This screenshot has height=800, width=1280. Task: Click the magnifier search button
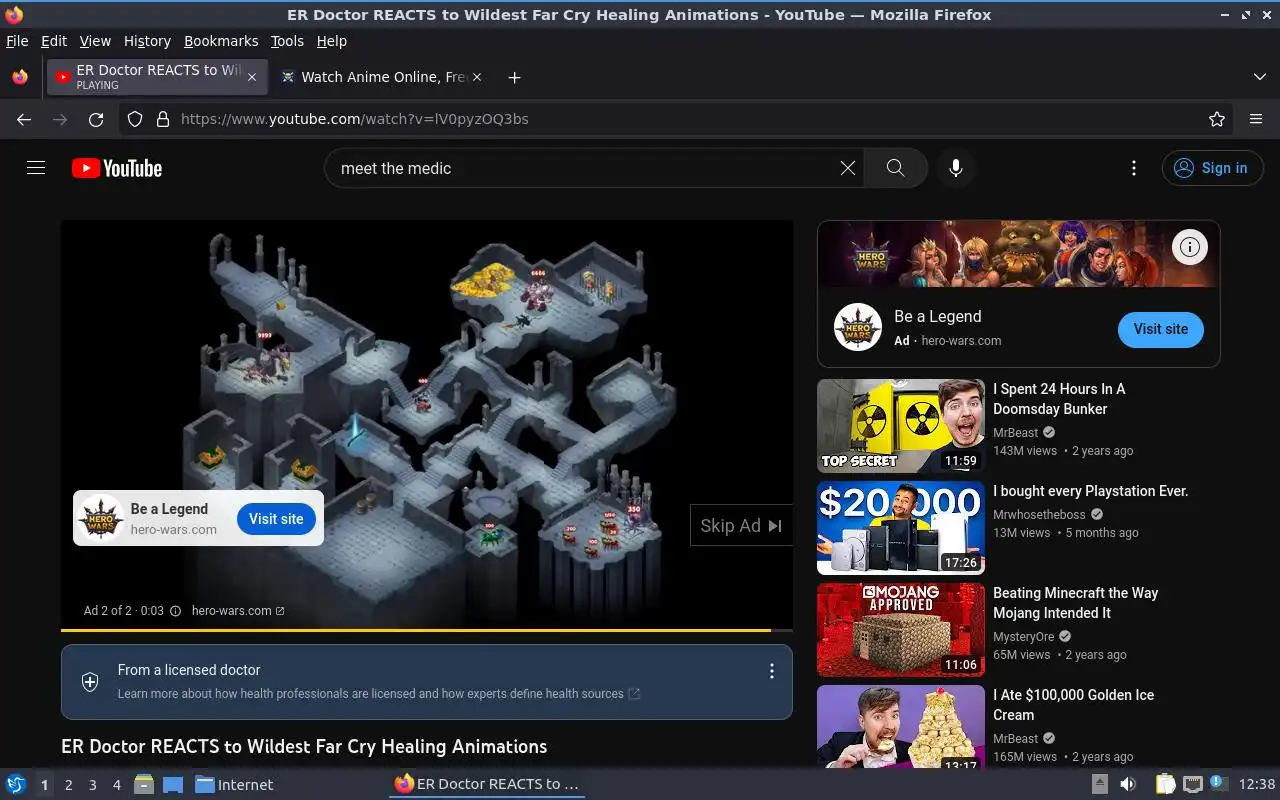pyautogui.click(x=895, y=168)
